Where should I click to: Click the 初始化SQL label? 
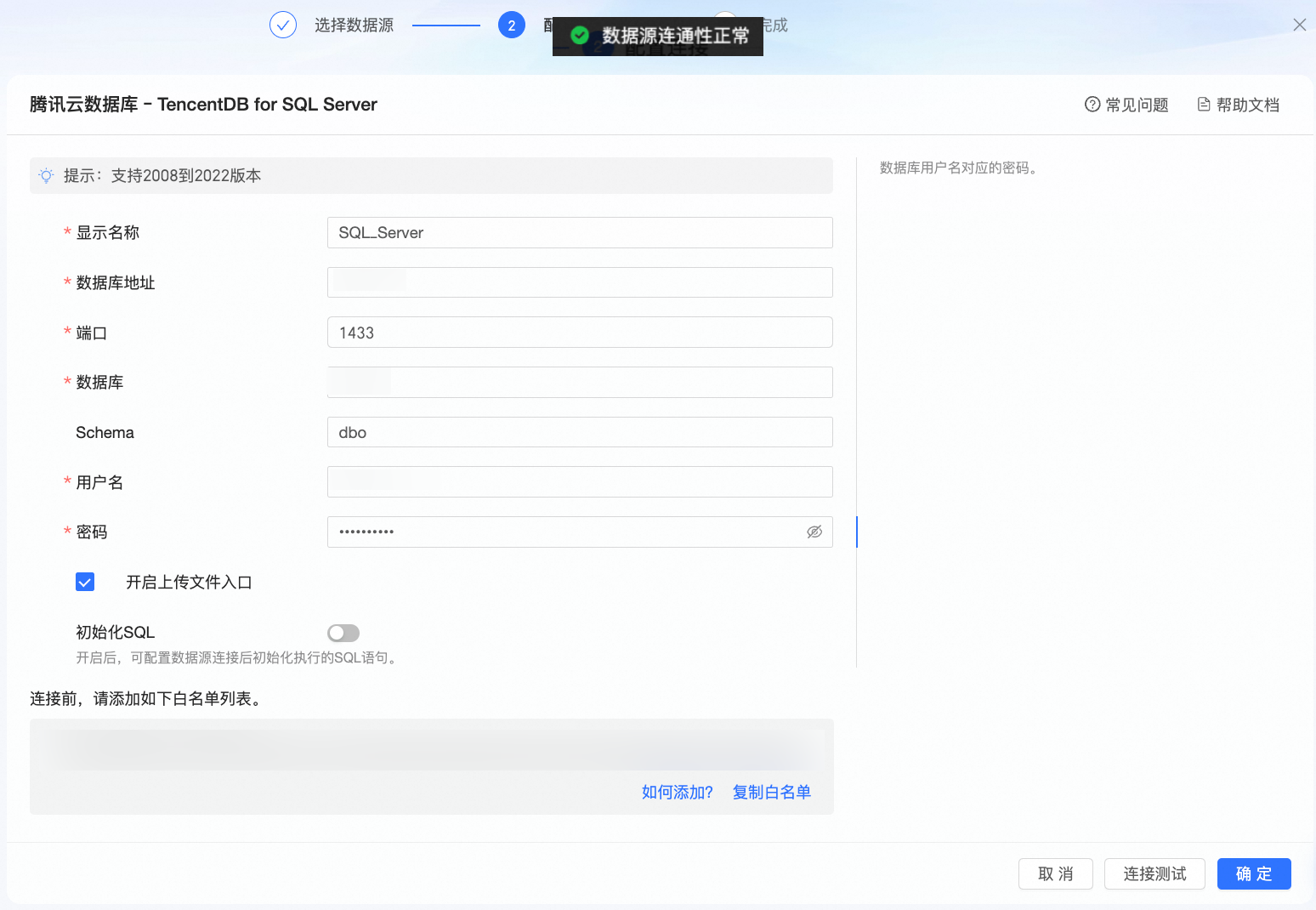point(116,632)
